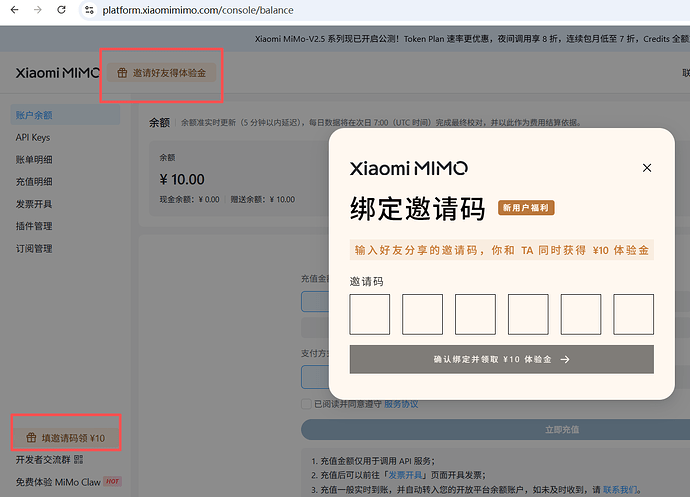Screen dimensions: 690x497
Task: Open 账单明细 in the sidebar
Action: tap(34, 159)
